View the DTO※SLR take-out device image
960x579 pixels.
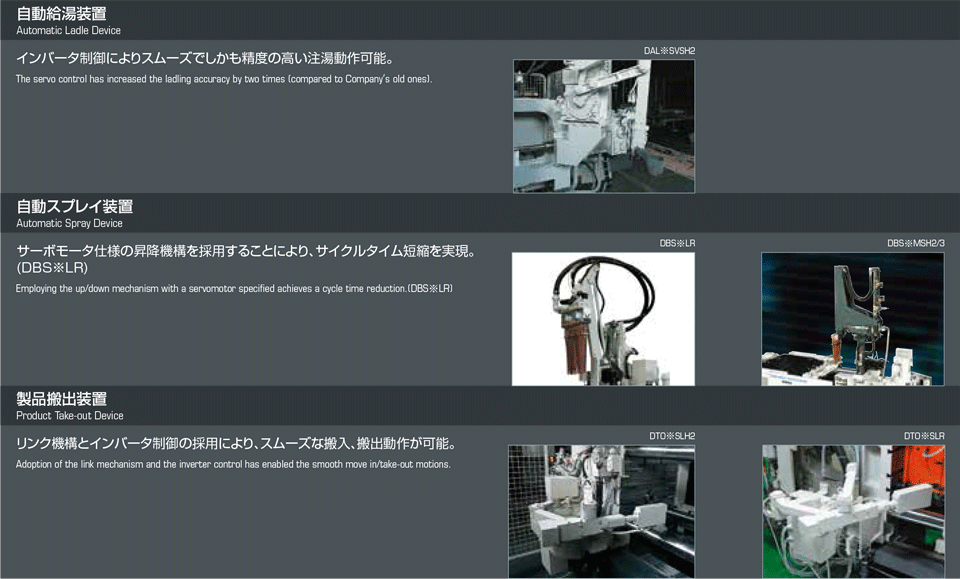(x=852, y=511)
